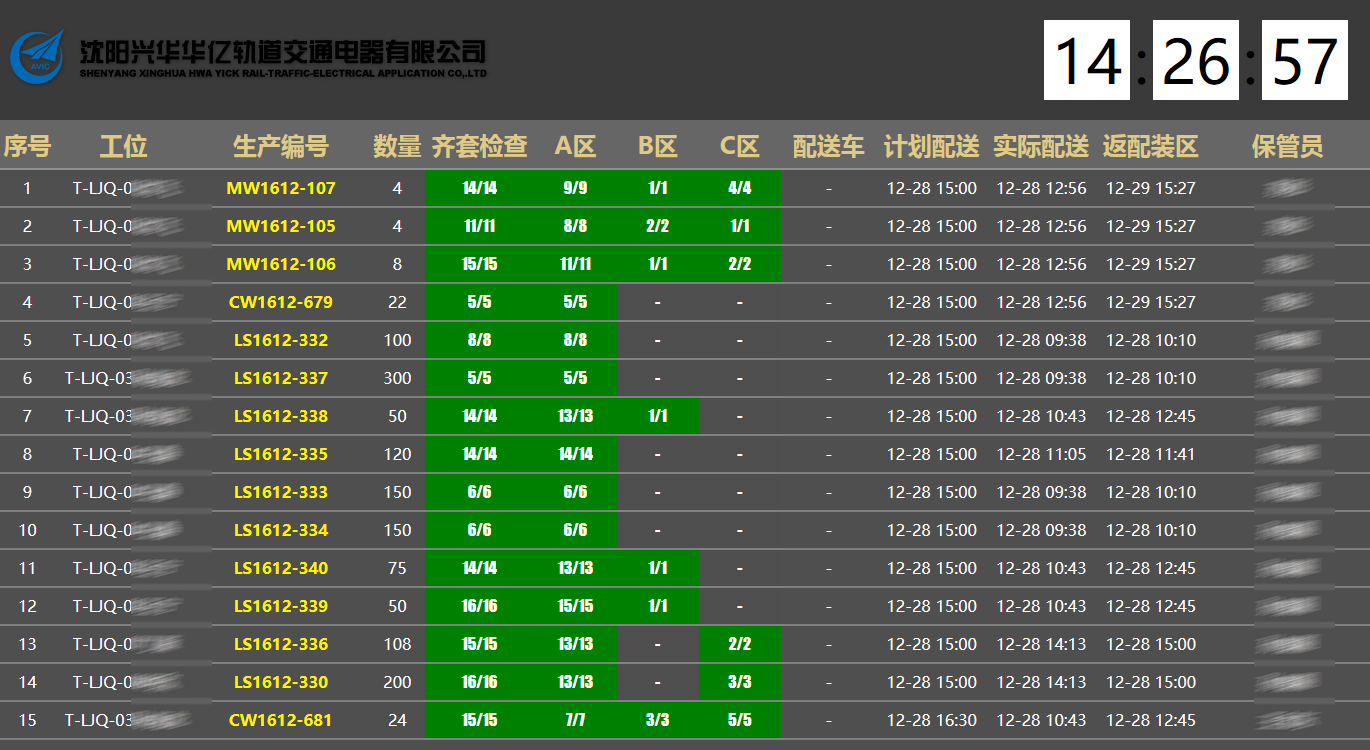Click the 返配装区 column header
Viewport: 1370px width, 750px height.
1151,147
